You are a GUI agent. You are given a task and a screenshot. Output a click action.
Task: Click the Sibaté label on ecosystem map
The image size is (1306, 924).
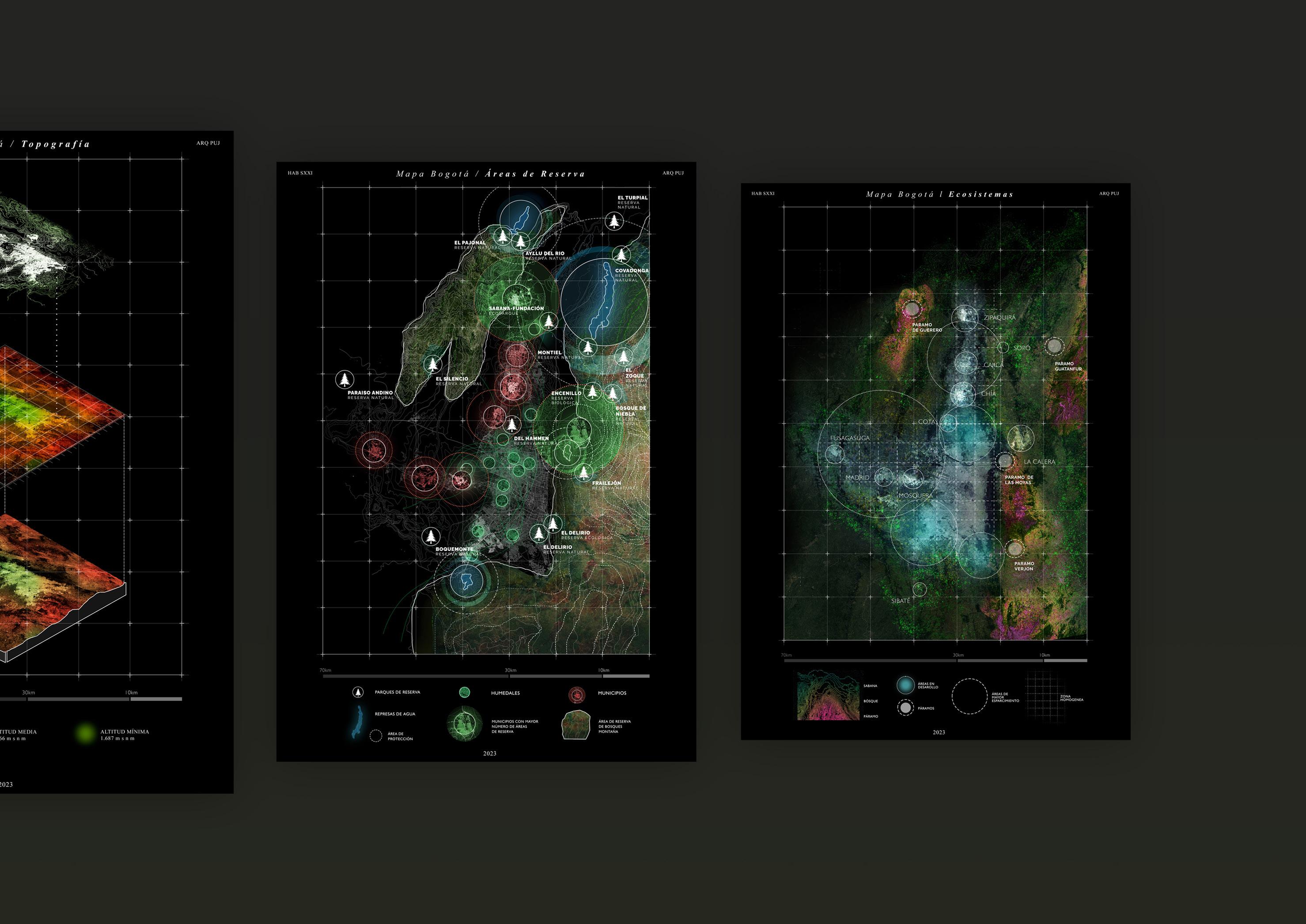[901, 601]
